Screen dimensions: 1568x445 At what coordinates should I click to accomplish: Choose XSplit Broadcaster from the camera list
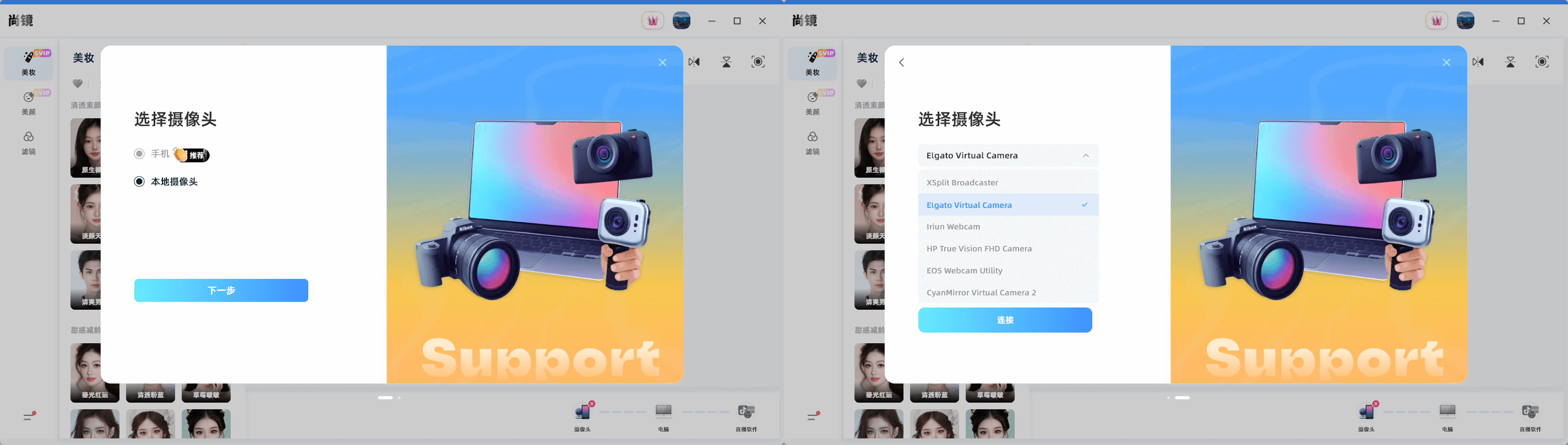[x=1008, y=183]
